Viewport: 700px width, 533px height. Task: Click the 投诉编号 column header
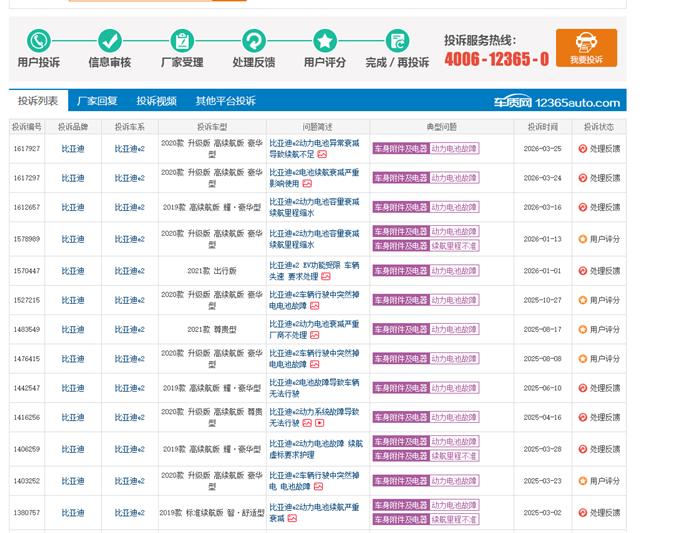[x=27, y=127]
